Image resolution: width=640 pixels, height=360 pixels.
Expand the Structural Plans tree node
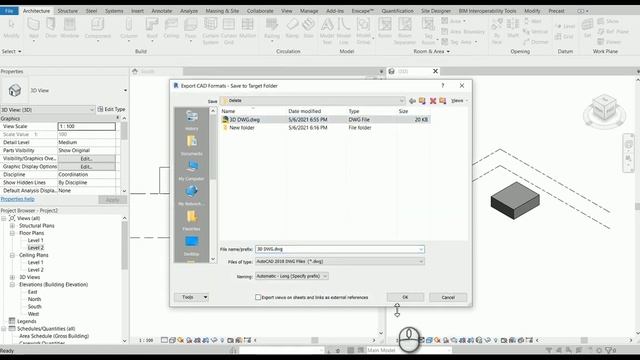point(12,226)
